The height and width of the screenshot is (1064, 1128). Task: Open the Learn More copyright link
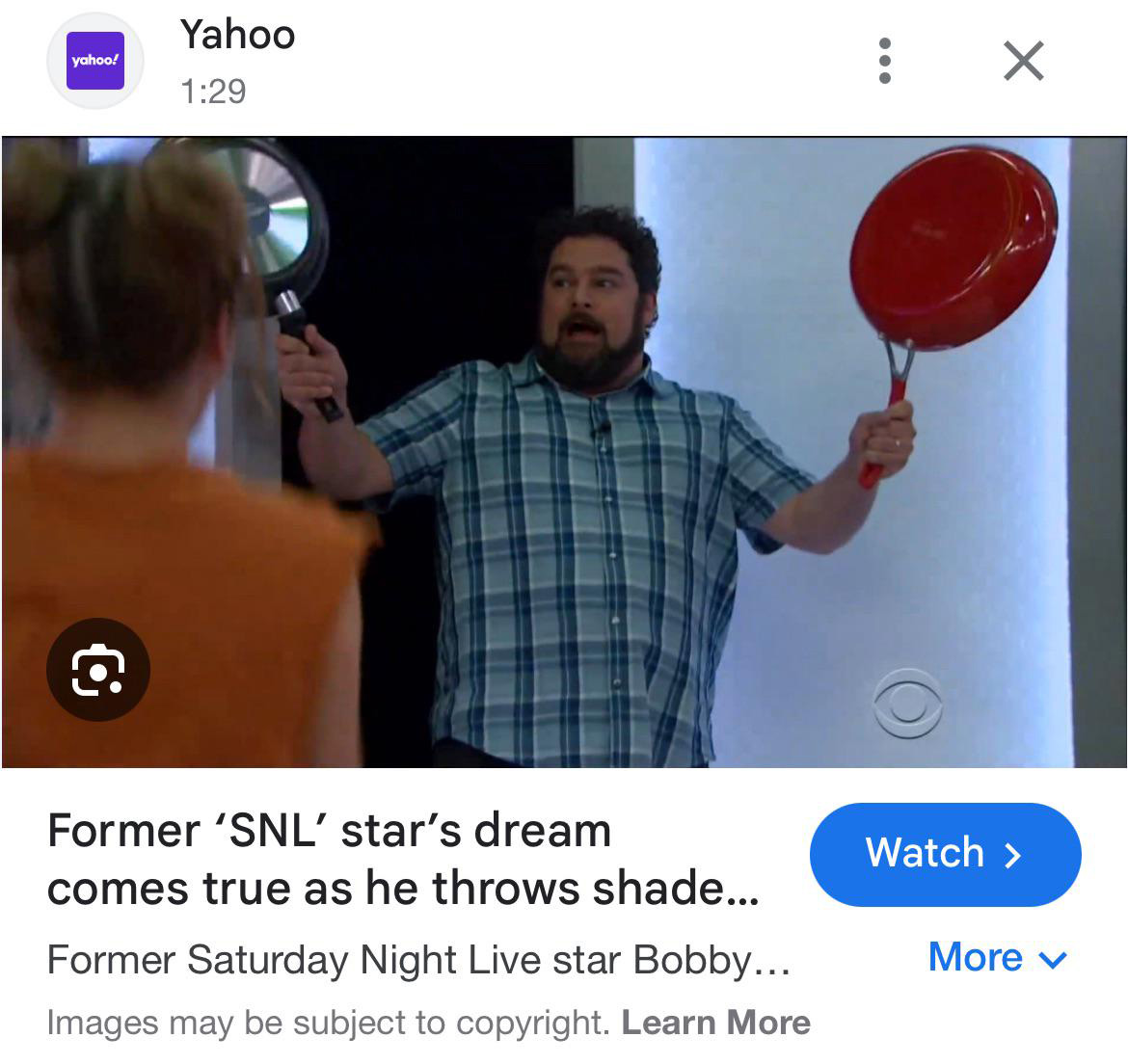pyautogui.click(x=715, y=1022)
